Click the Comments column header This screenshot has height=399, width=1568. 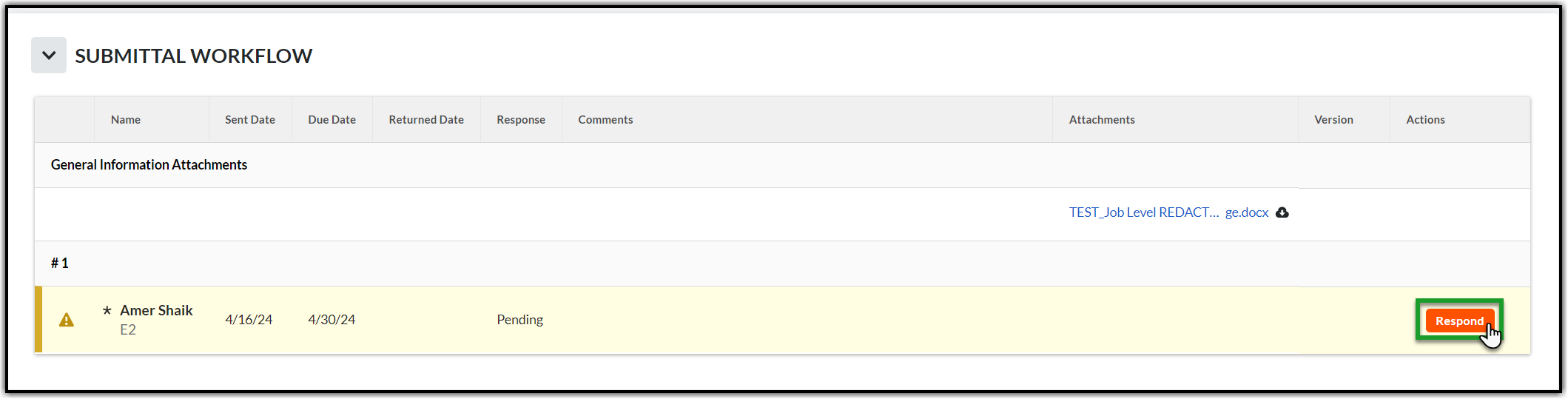605,120
